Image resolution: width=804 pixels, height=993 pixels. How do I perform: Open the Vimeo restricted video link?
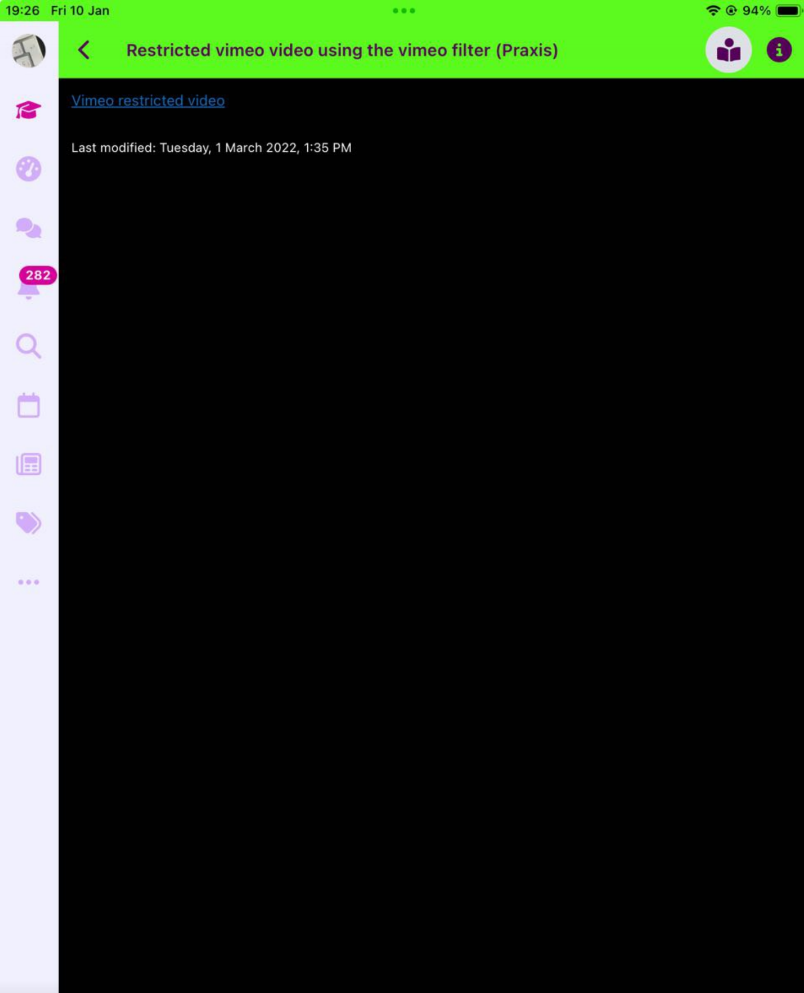point(148,101)
